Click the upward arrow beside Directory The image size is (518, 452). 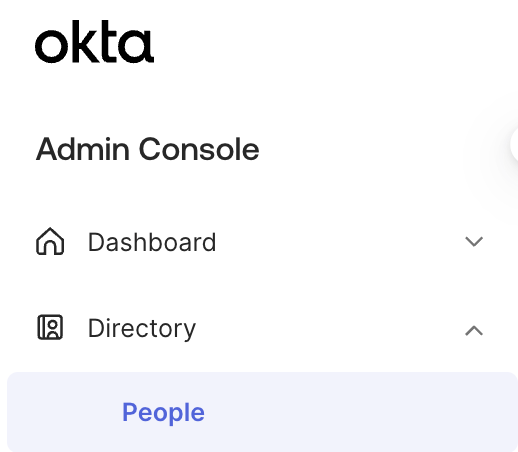click(474, 330)
